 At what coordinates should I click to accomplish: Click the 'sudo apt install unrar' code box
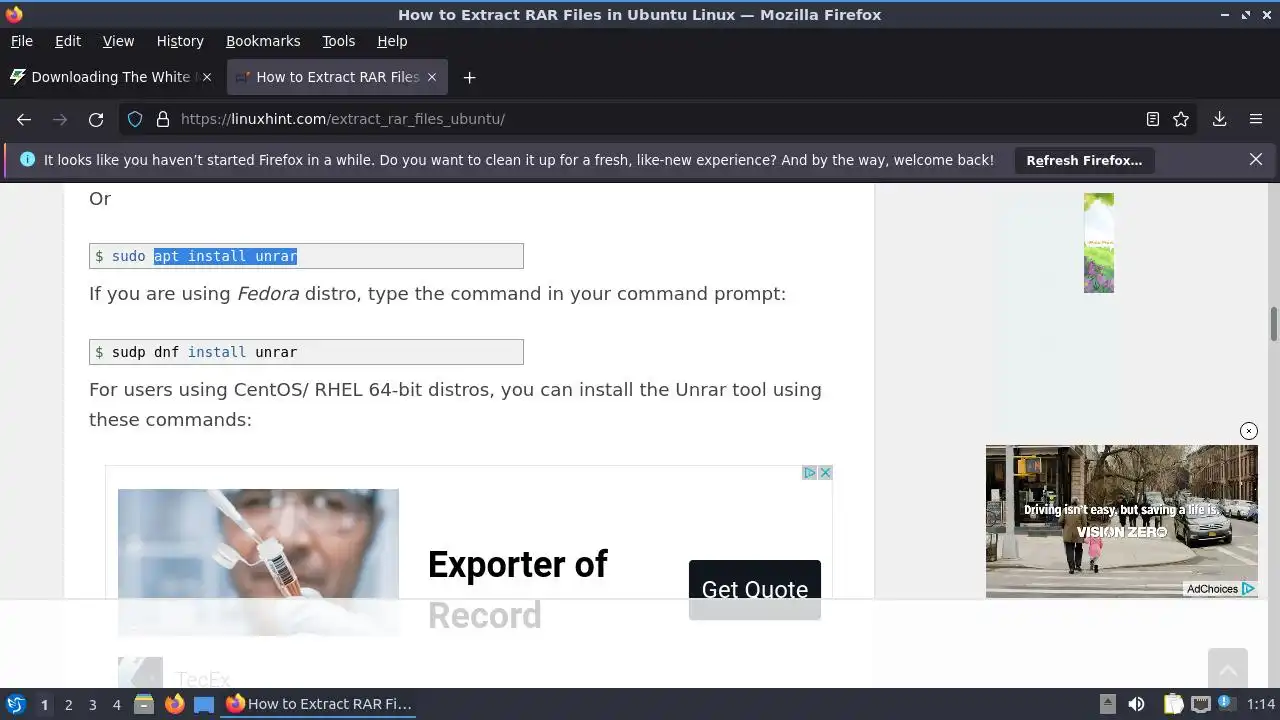pos(306,256)
